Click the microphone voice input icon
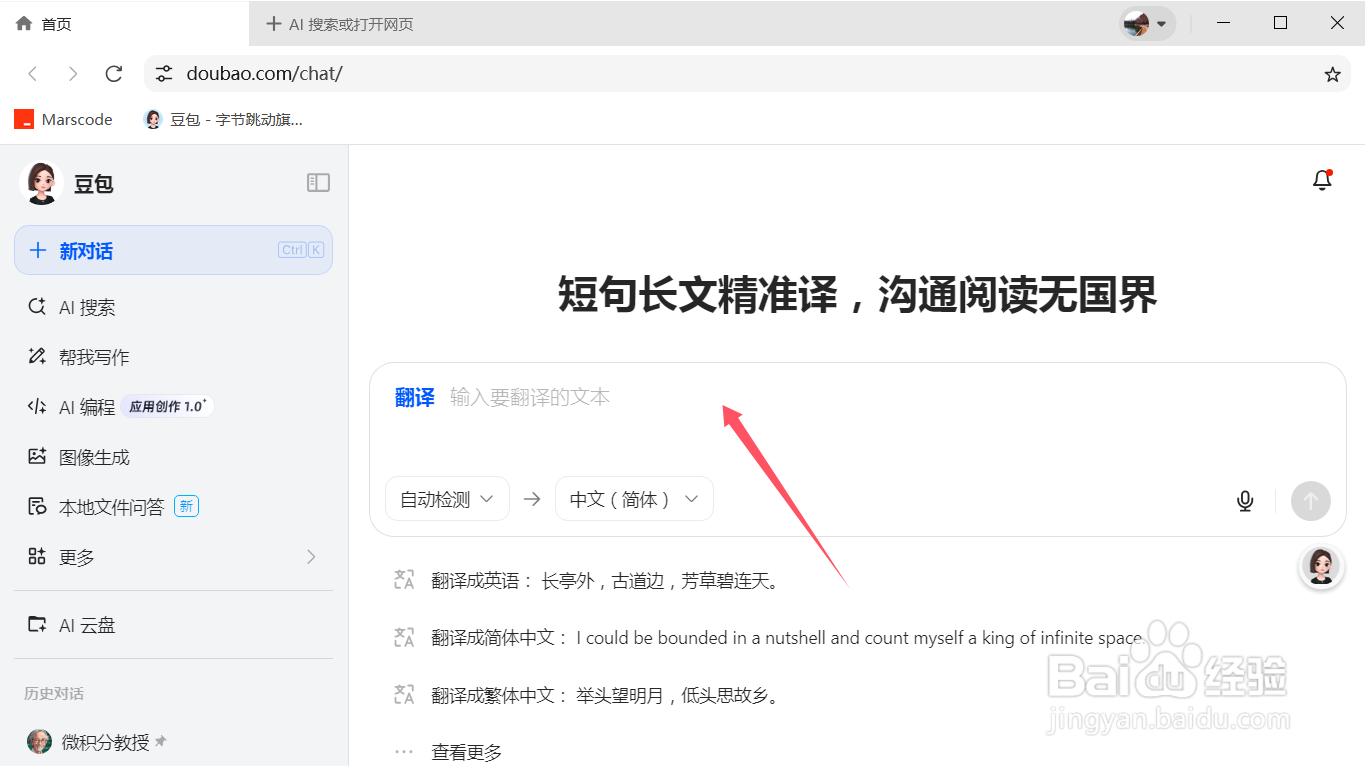 [1245, 500]
